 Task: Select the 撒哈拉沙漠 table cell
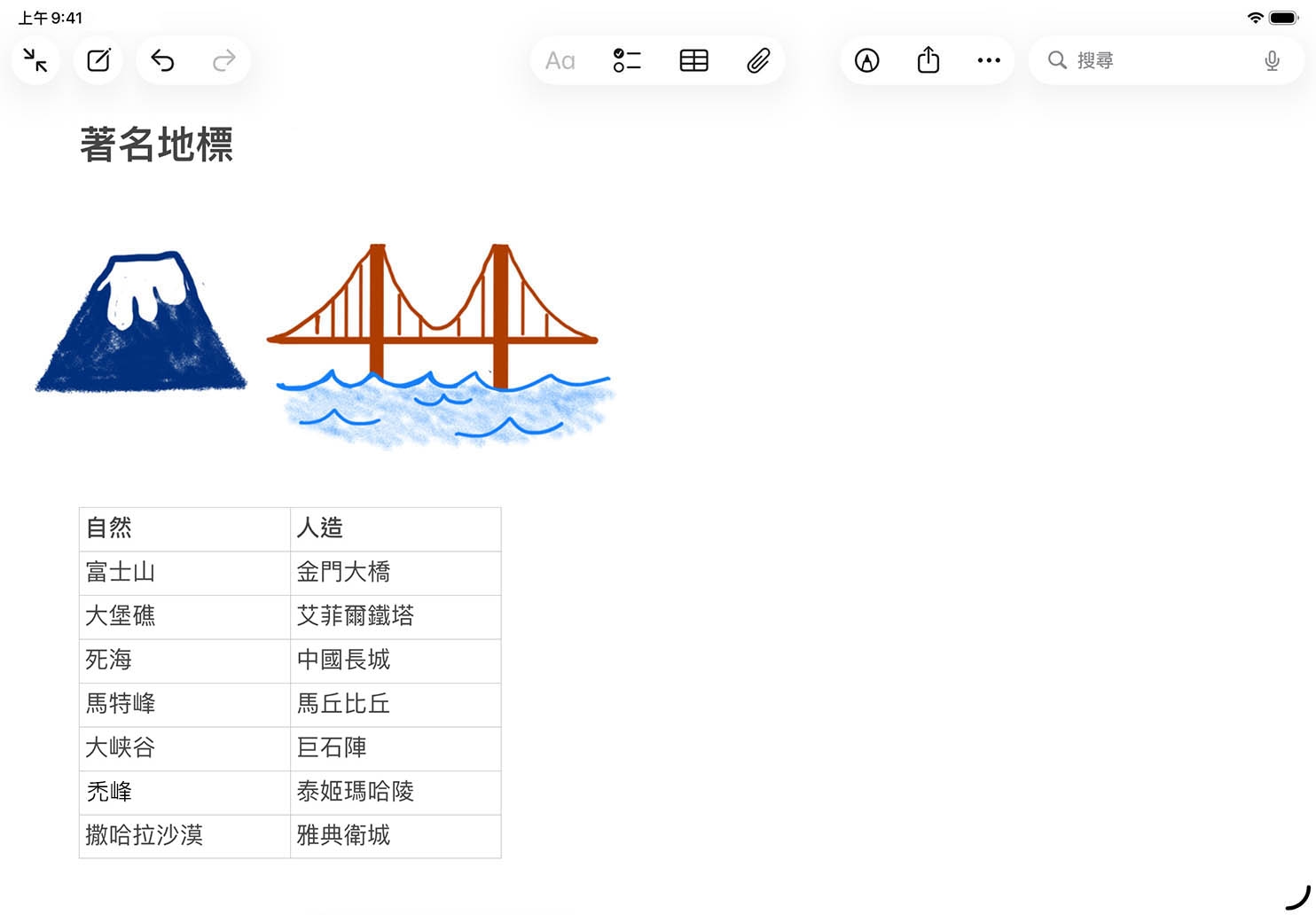184,836
